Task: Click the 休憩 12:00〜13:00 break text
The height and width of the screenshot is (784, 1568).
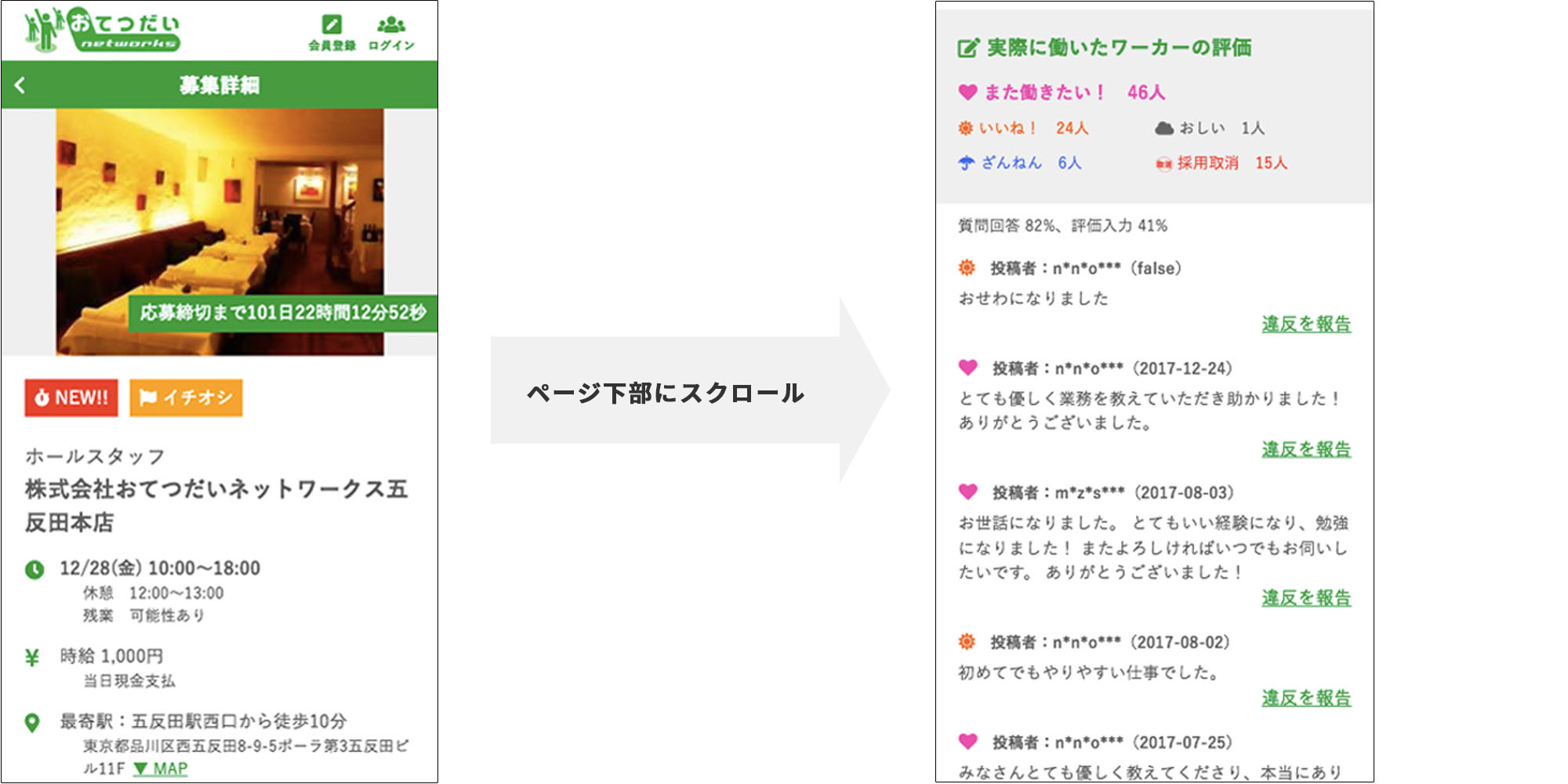Action: (x=154, y=593)
